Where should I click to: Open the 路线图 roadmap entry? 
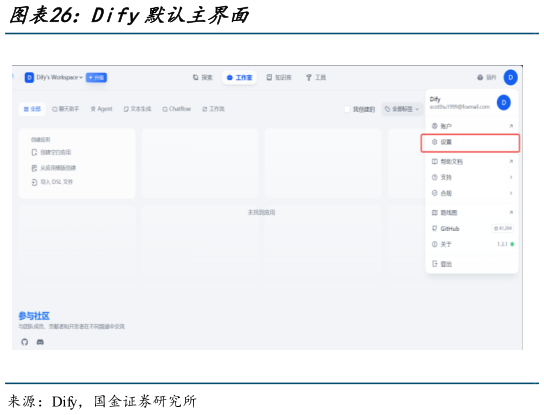click(x=472, y=213)
